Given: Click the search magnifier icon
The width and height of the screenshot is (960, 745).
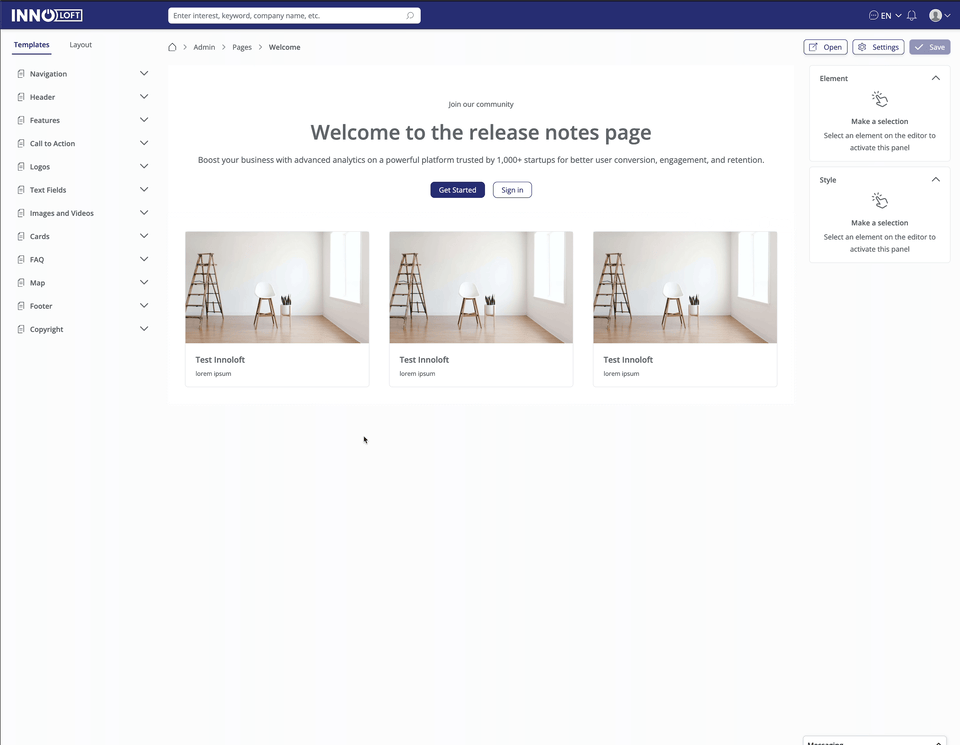Looking at the screenshot, I should 410,16.
